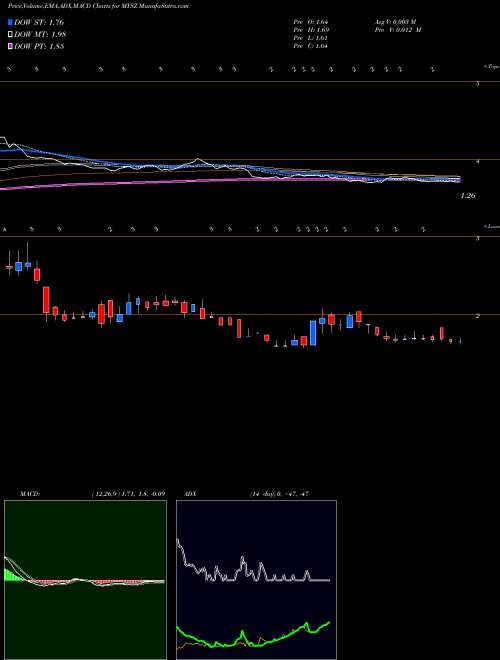This screenshot has height=660, width=500.
Task: Select the 'DOW ST: 1.76' legend label
Action: (x=39, y=22)
